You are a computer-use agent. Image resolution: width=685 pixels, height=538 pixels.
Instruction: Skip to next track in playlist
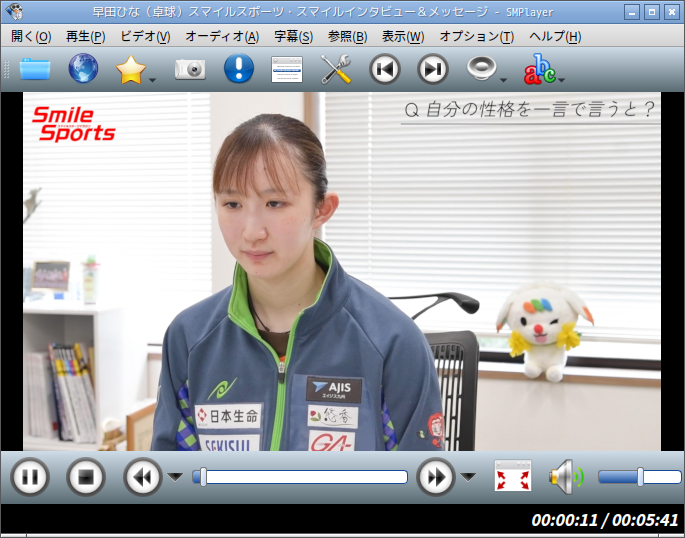coord(432,69)
